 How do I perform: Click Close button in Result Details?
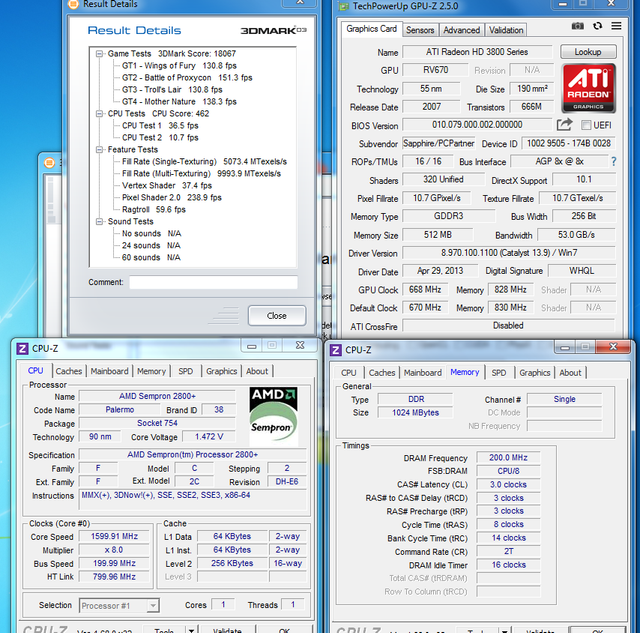[277, 316]
